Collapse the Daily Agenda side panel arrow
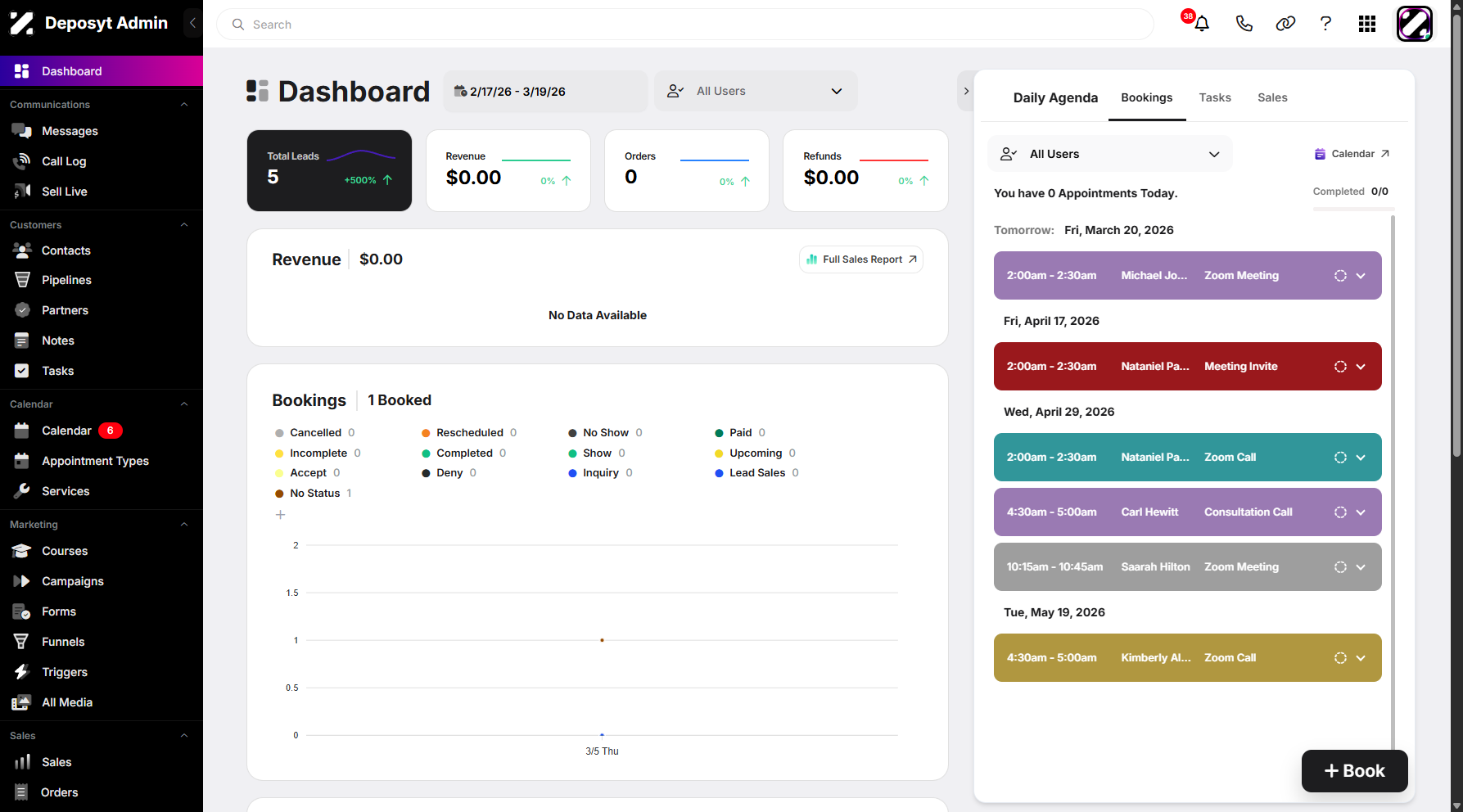The image size is (1463, 812). pos(966,91)
